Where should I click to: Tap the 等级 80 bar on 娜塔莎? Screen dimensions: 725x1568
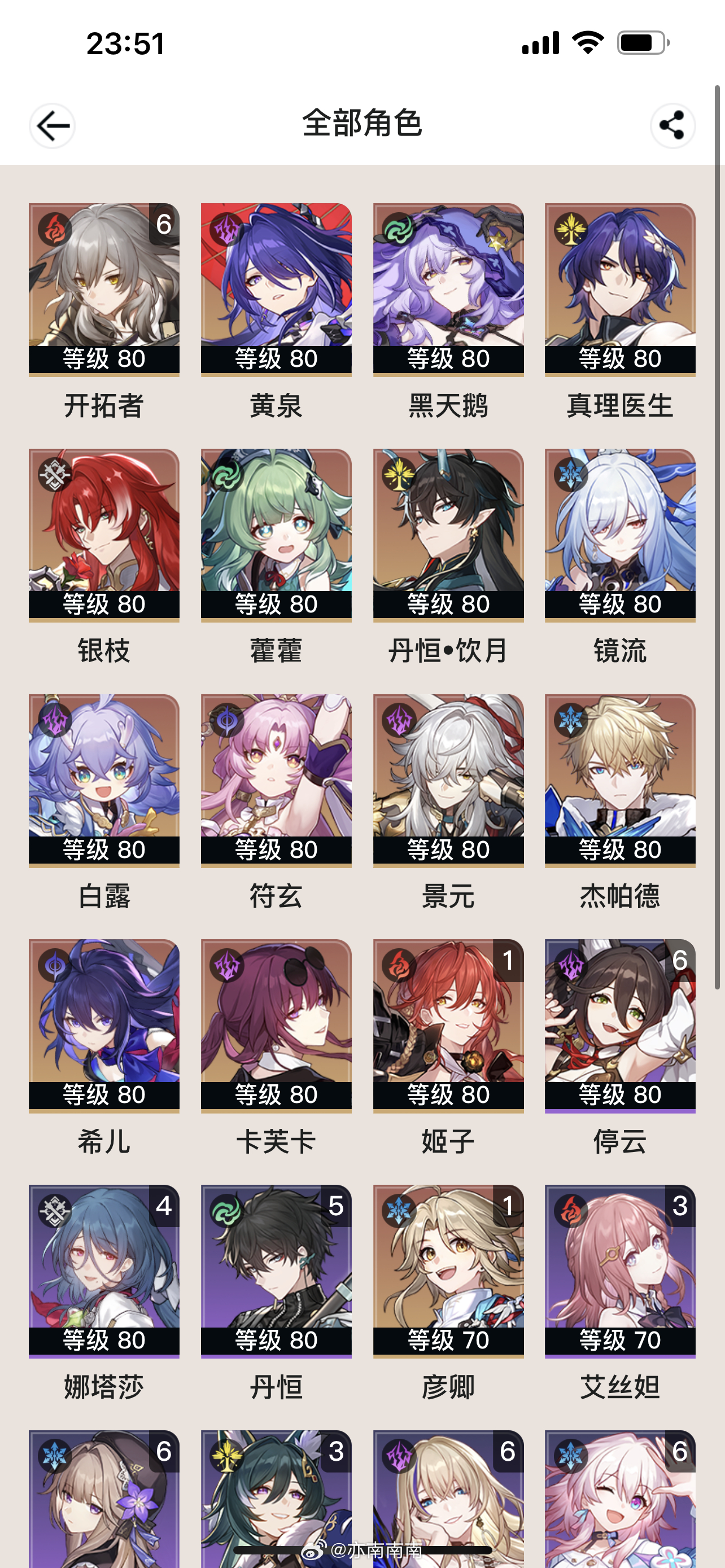tap(104, 1340)
